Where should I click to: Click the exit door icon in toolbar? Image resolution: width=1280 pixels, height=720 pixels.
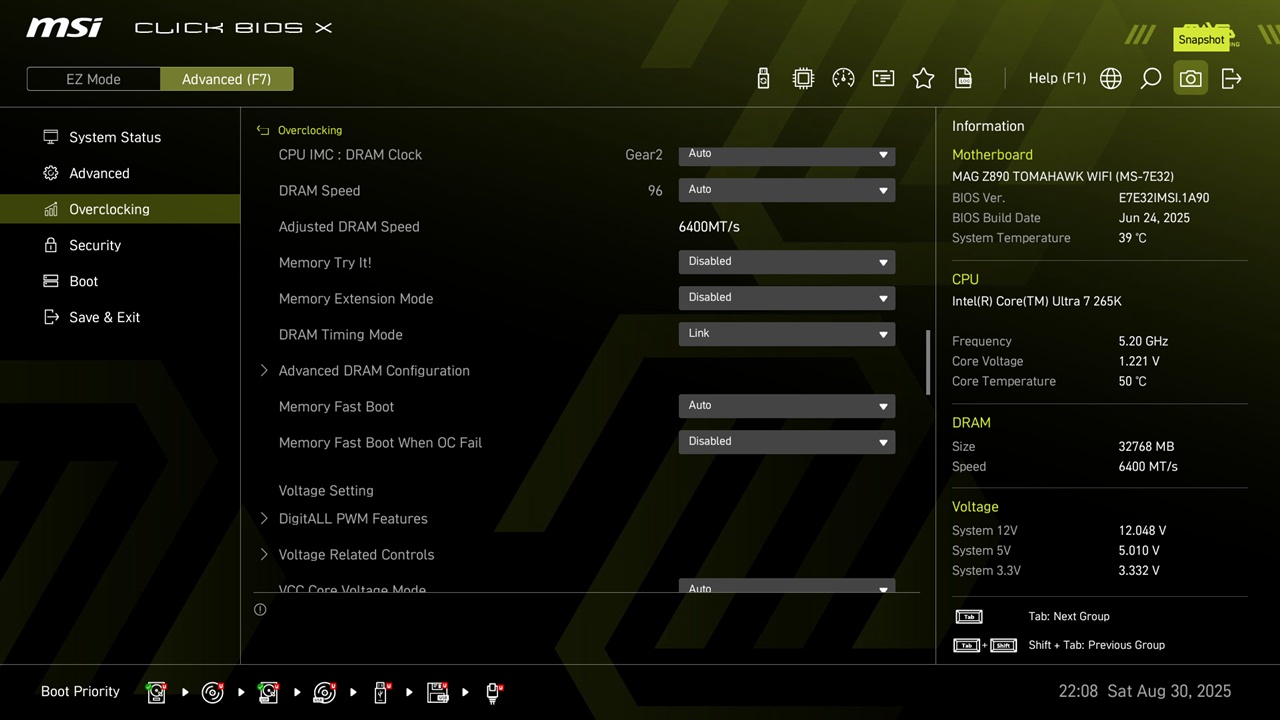tap(1231, 78)
